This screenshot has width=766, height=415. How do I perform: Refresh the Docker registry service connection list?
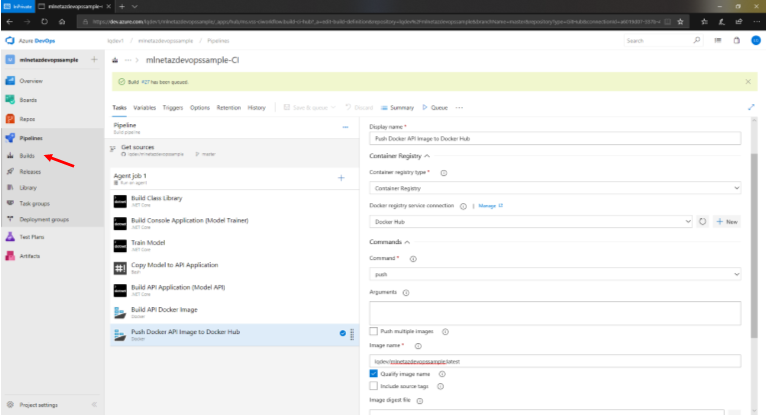pyautogui.click(x=703, y=221)
